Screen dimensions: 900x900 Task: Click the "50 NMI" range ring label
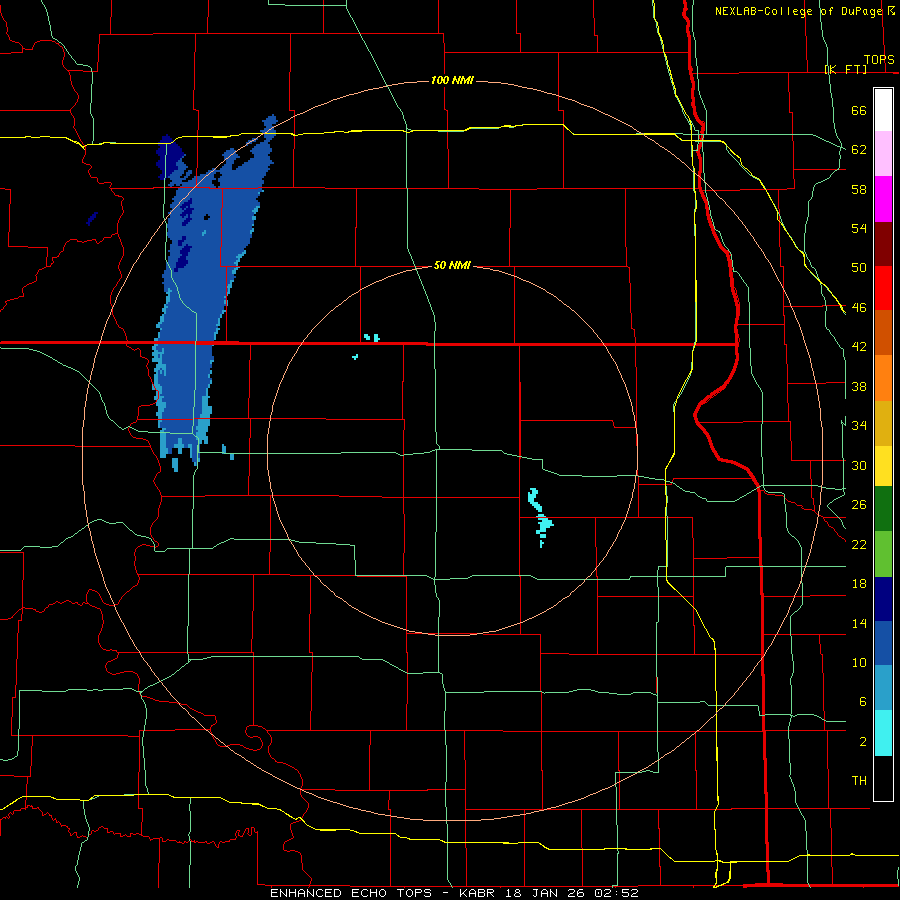[x=452, y=265]
